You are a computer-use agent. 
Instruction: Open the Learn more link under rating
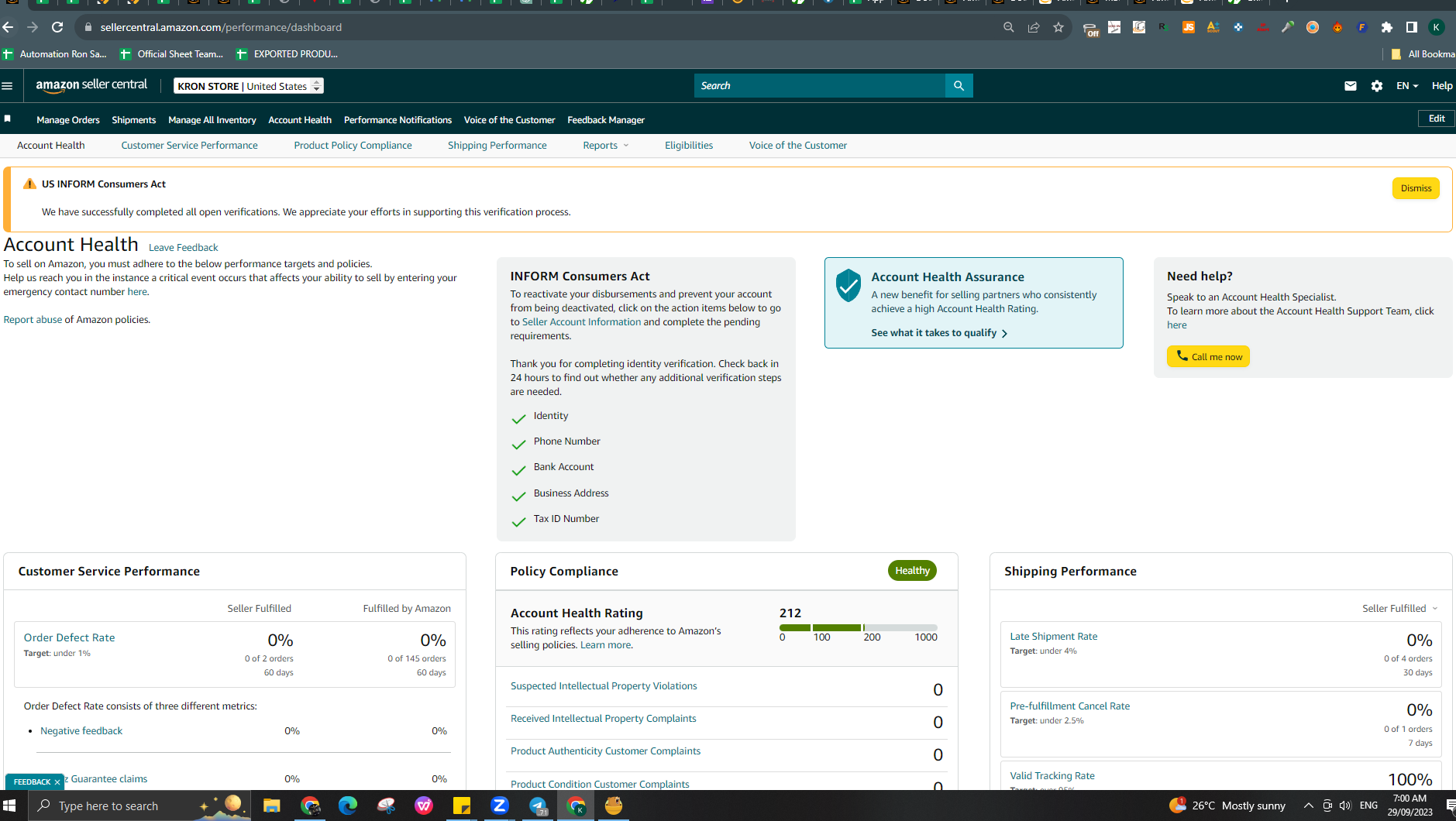point(606,645)
